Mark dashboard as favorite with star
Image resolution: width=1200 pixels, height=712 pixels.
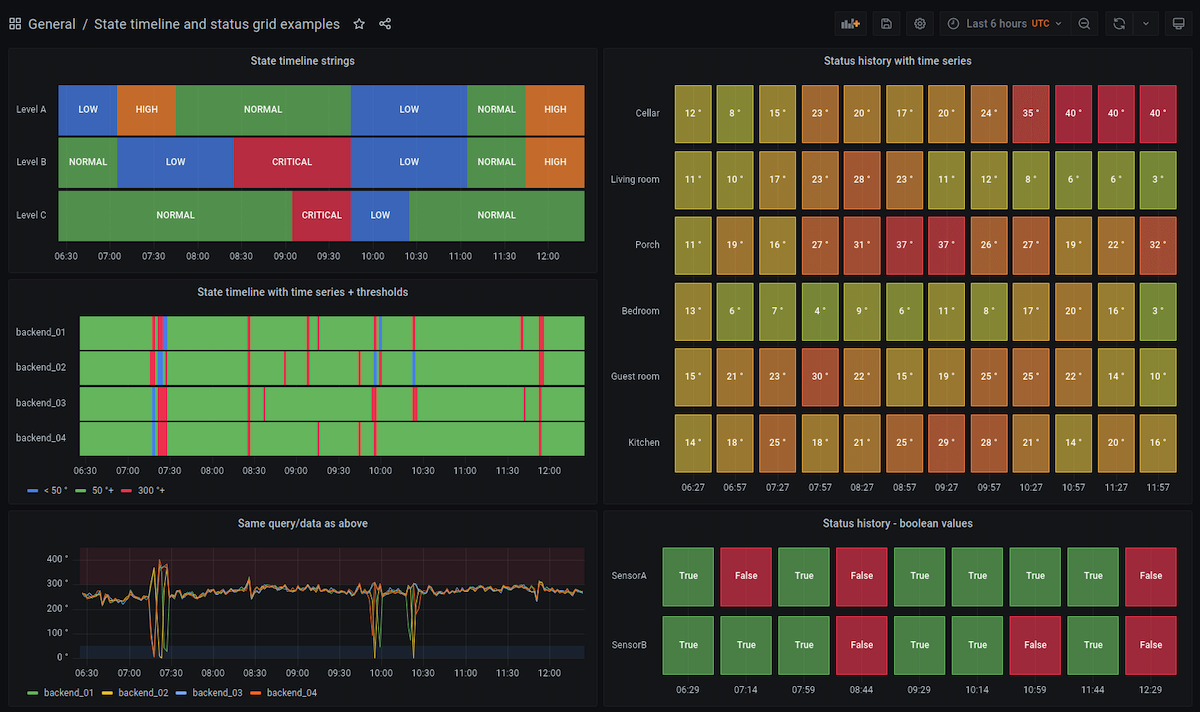(x=359, y=23)
